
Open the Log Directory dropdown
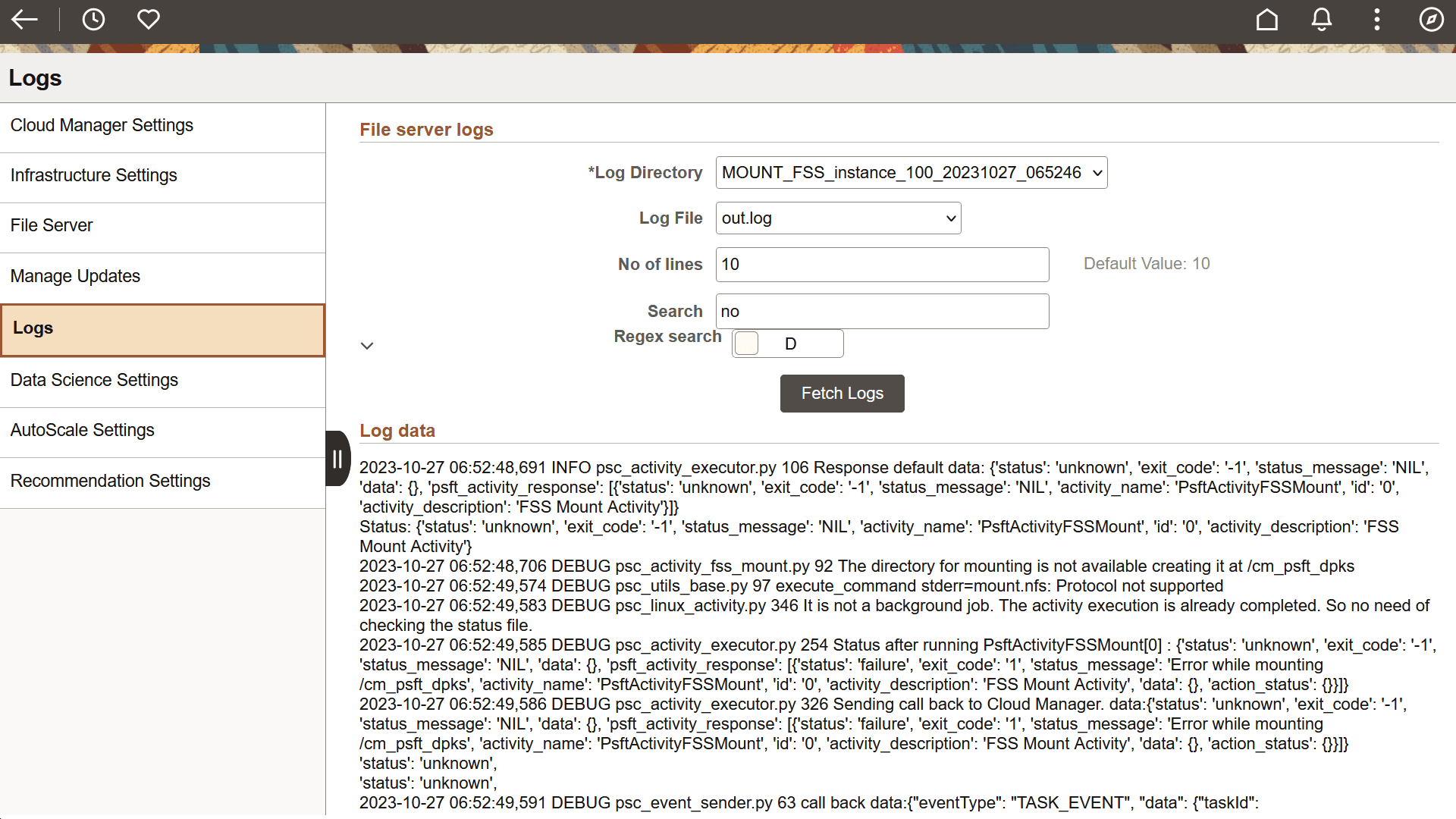(x=910, y=172)
